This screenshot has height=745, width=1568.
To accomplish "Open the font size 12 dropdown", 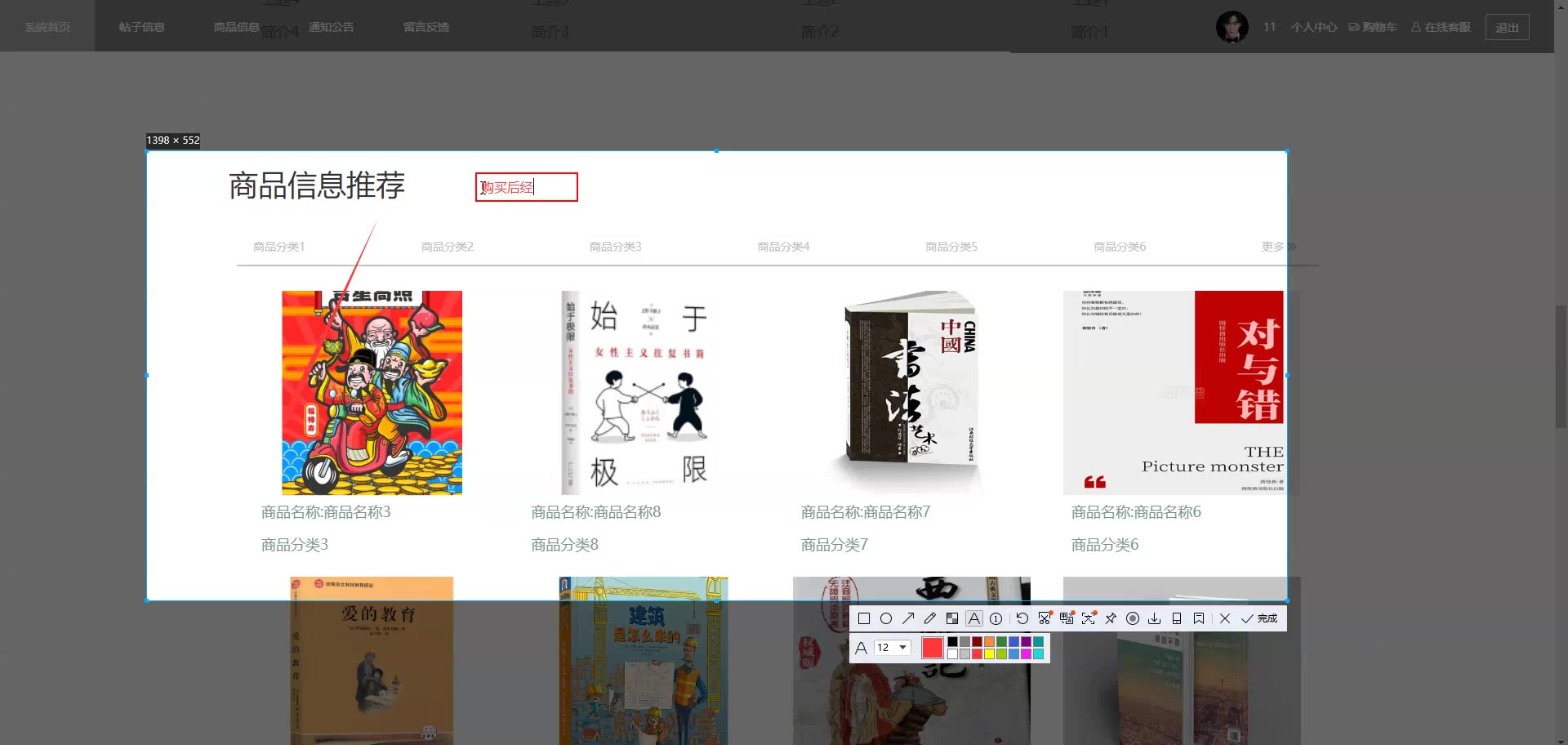I will [x=893, y=648].
